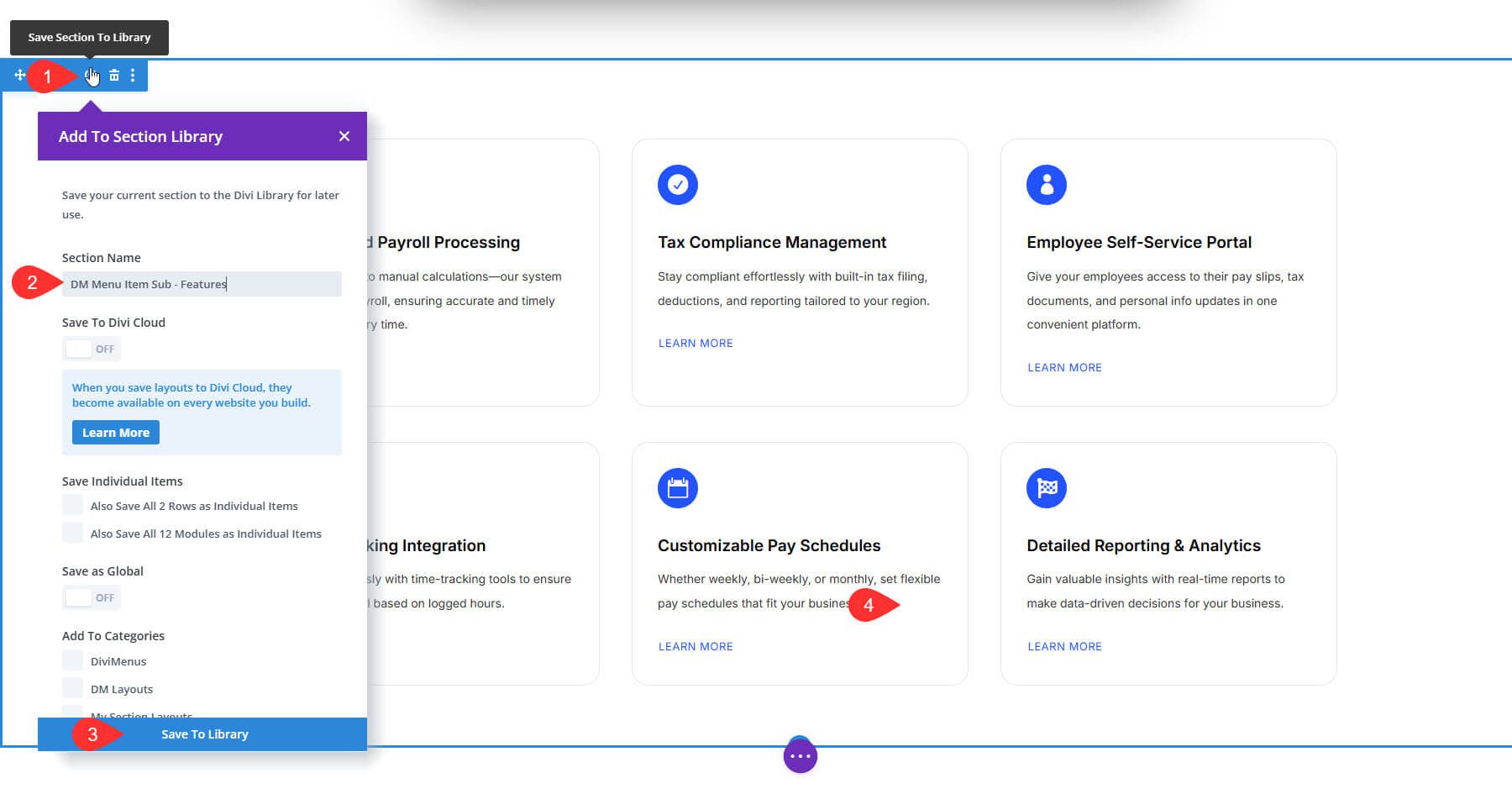Open the purple ellipsis page settings button

800,755
